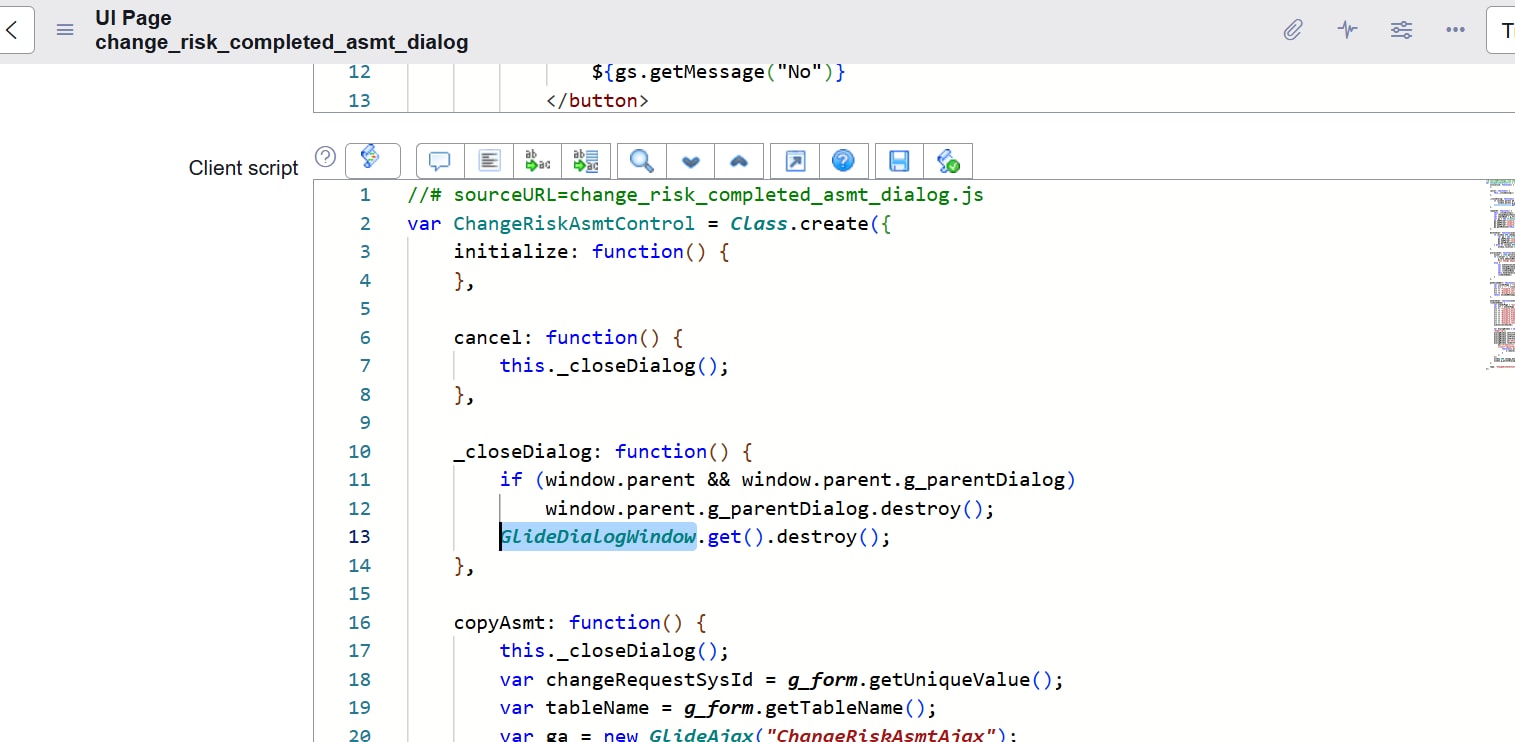
Task: Open more options ellipsis in header
Action: point(1456,30)
